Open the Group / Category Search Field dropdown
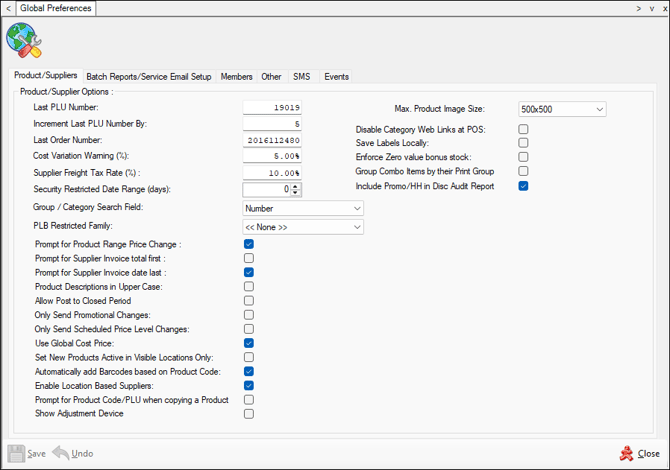Viewport: 670px width, 470px height. (x=303, y=209)
